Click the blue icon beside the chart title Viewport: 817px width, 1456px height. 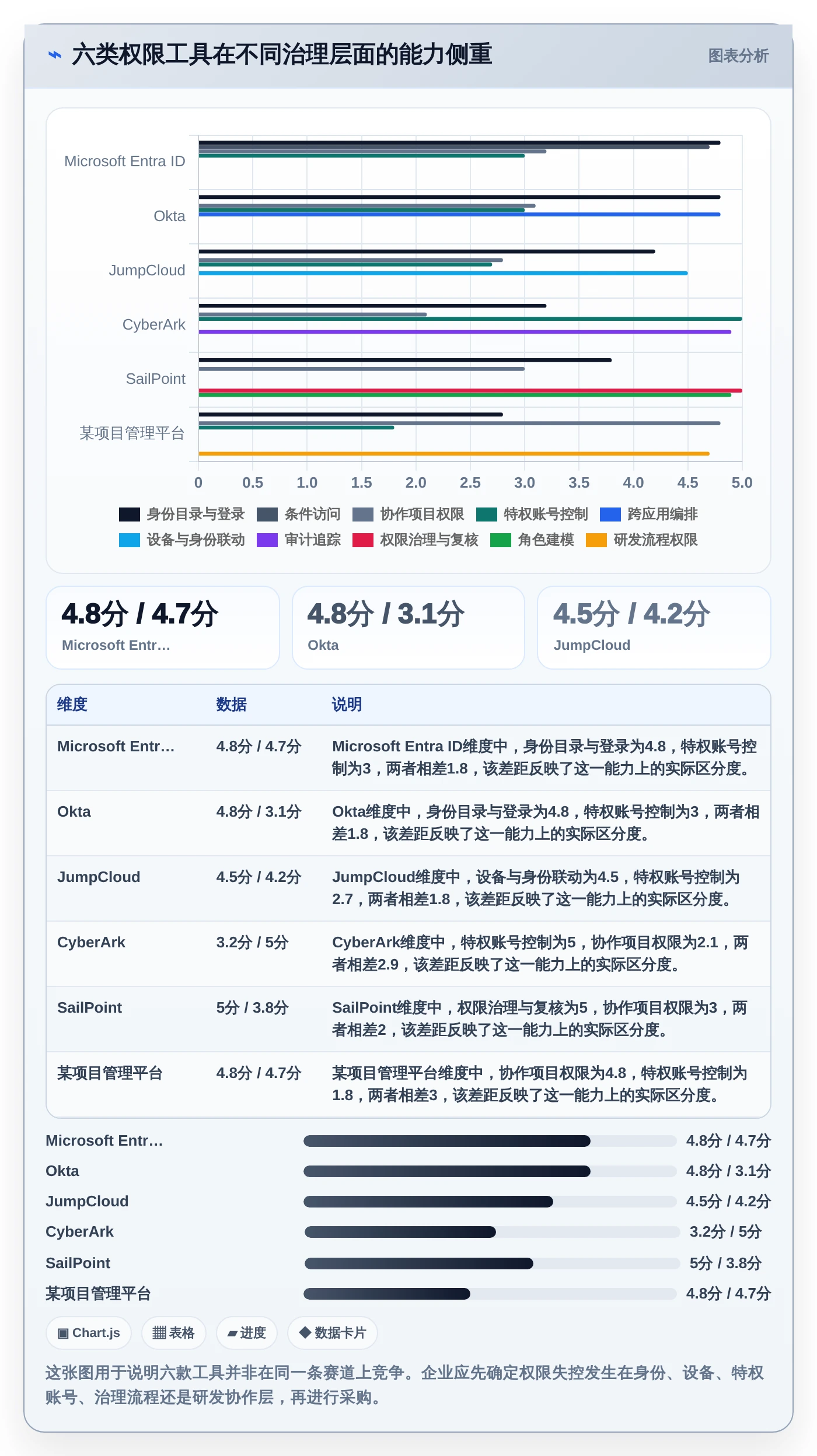click(x=55, y=55)
